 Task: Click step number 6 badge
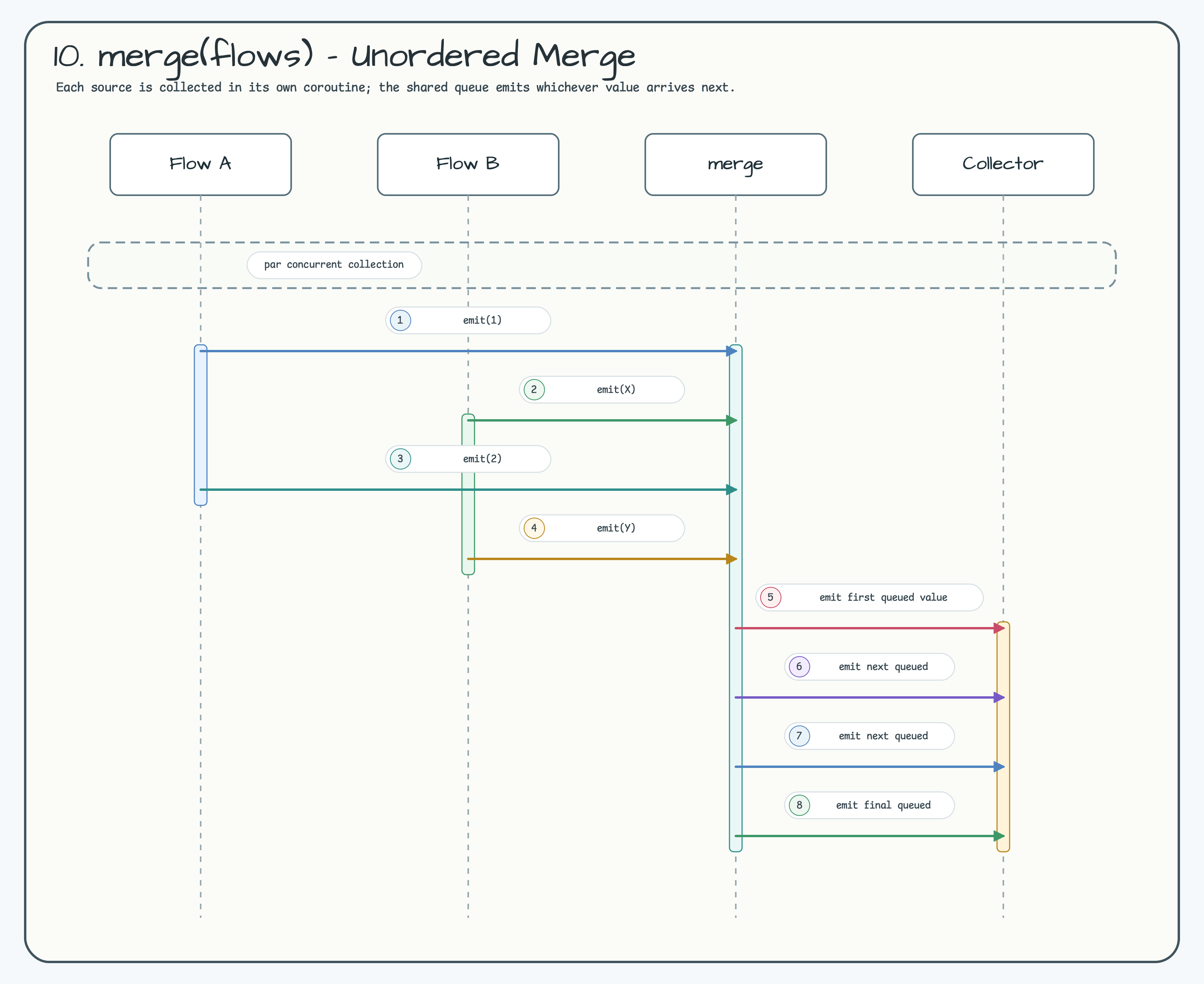click(x=799, y=667)
